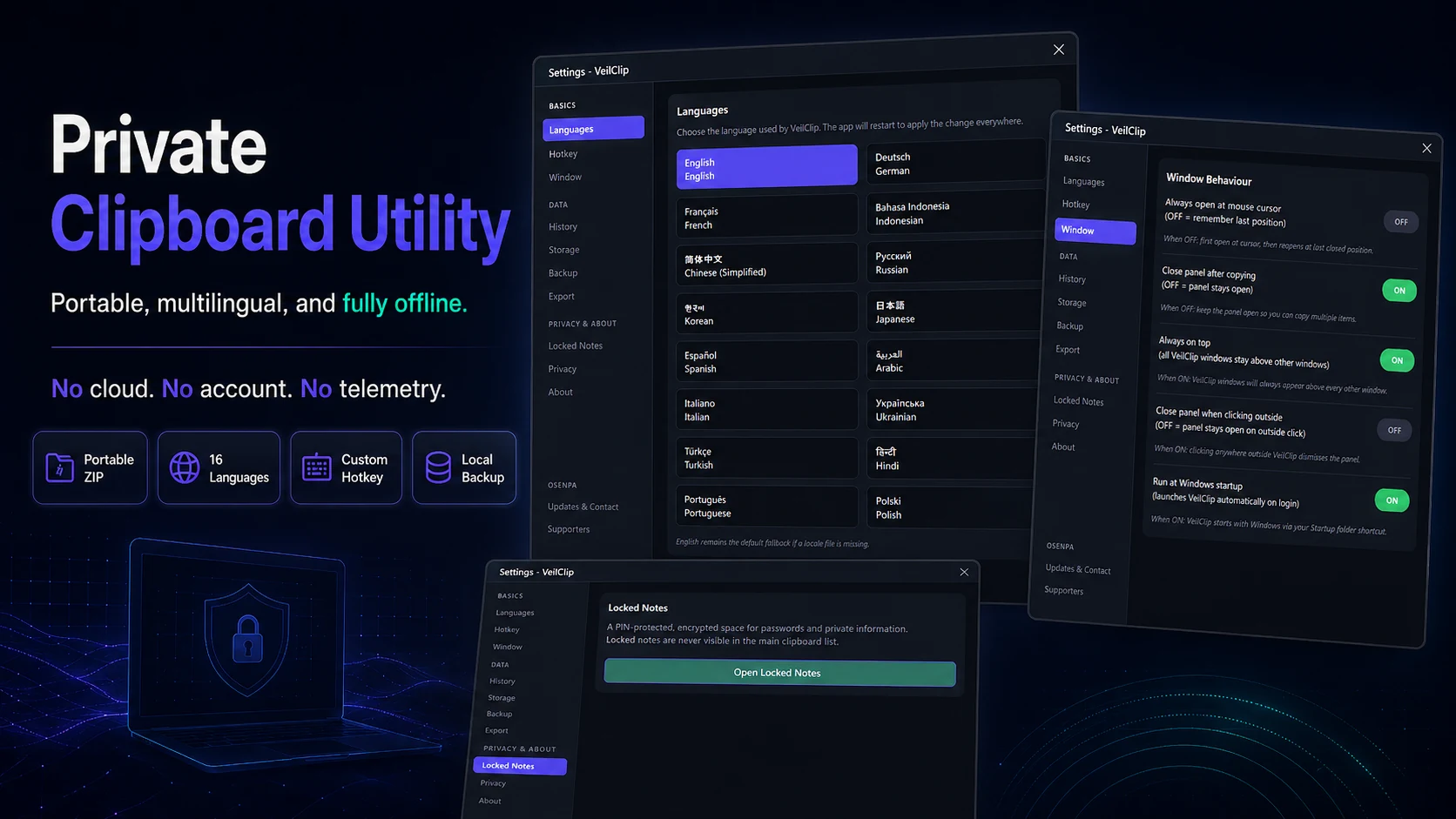Open Export in Window Behaviour sidebar
Screen dimensions: 1456x819
(x=1068, y=349)
